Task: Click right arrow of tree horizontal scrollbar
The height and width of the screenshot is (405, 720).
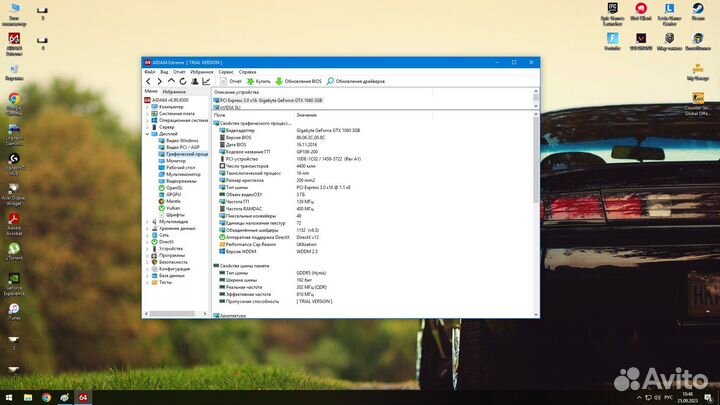Action: (205, 314)
